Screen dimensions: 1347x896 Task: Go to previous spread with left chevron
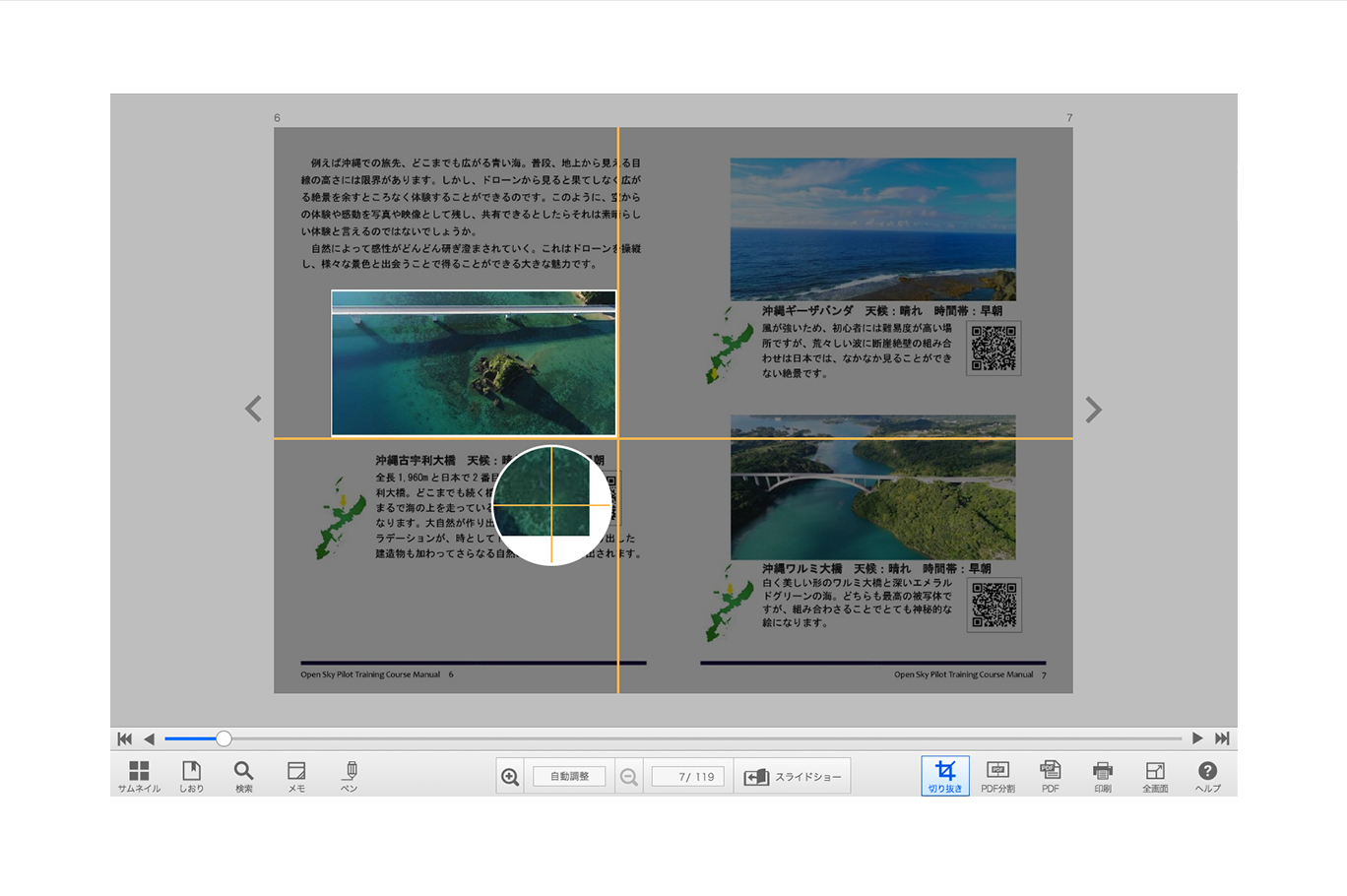[254, 410]
